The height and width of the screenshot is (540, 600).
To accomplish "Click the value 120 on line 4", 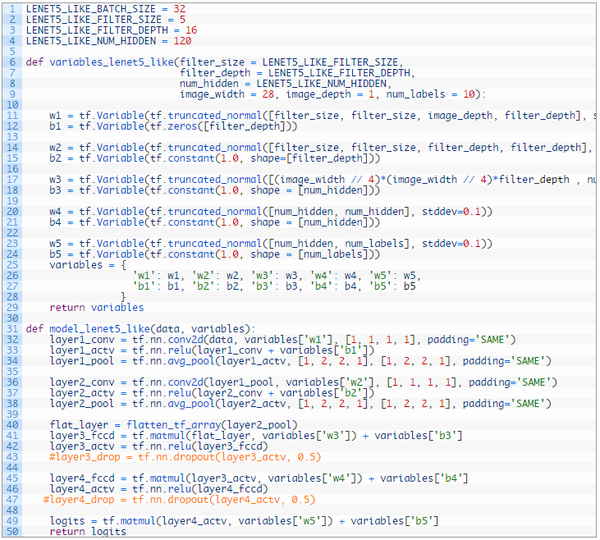I will click(x=183, y=41).
